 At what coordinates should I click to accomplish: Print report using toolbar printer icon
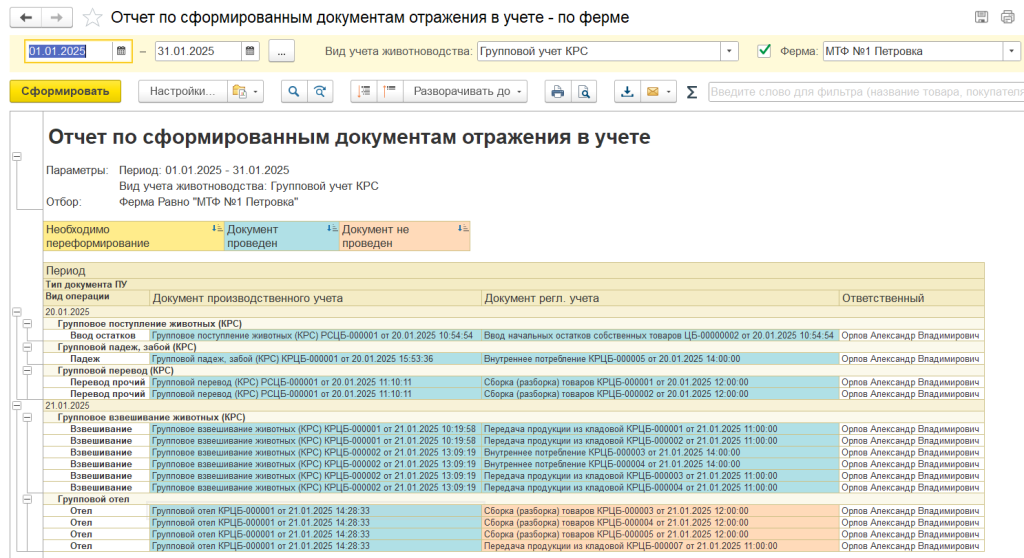(x=558, y=91)
